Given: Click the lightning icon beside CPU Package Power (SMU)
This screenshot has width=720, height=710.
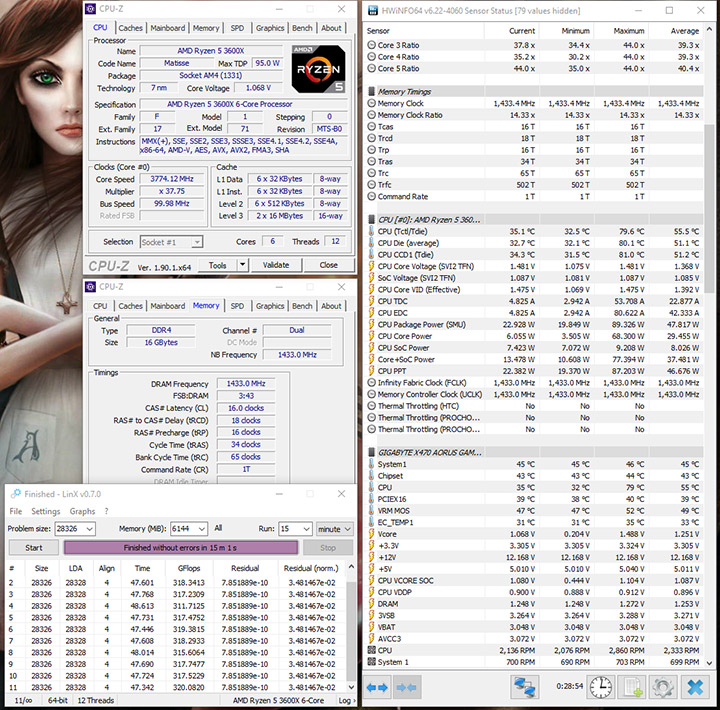Looking at the screenshot, I should [371, 324].
